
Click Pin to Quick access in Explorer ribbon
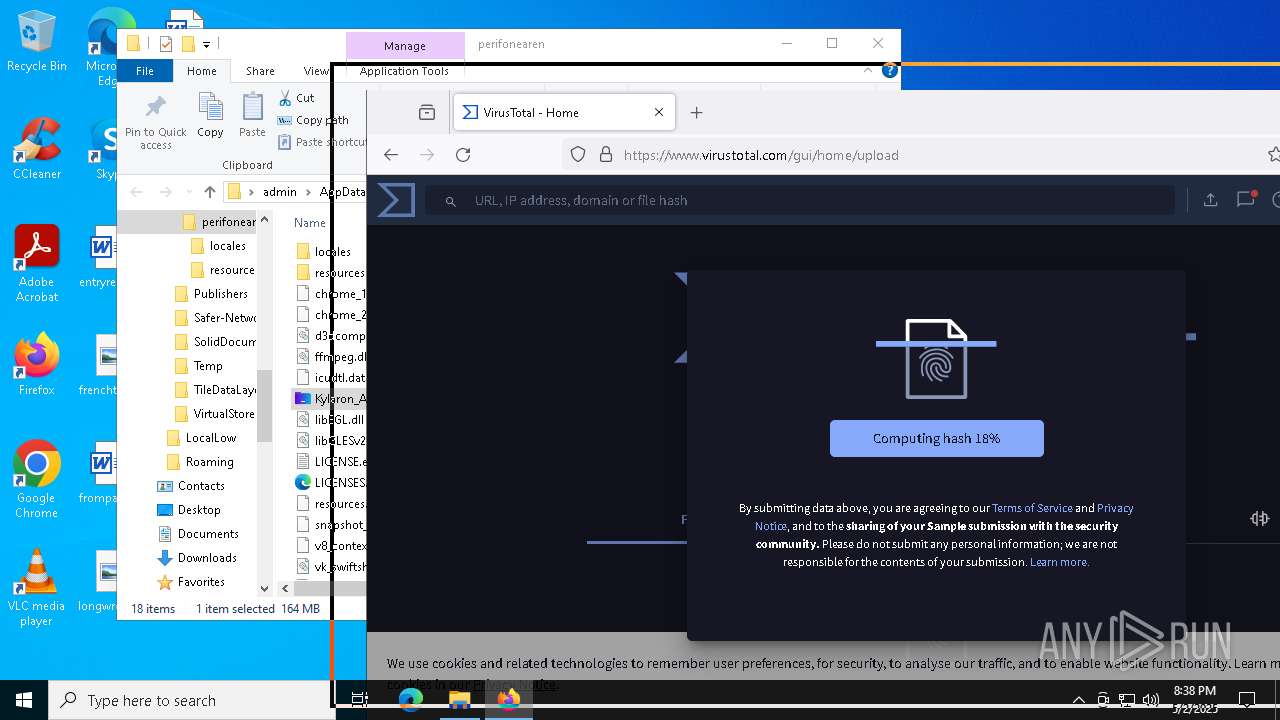156,122
